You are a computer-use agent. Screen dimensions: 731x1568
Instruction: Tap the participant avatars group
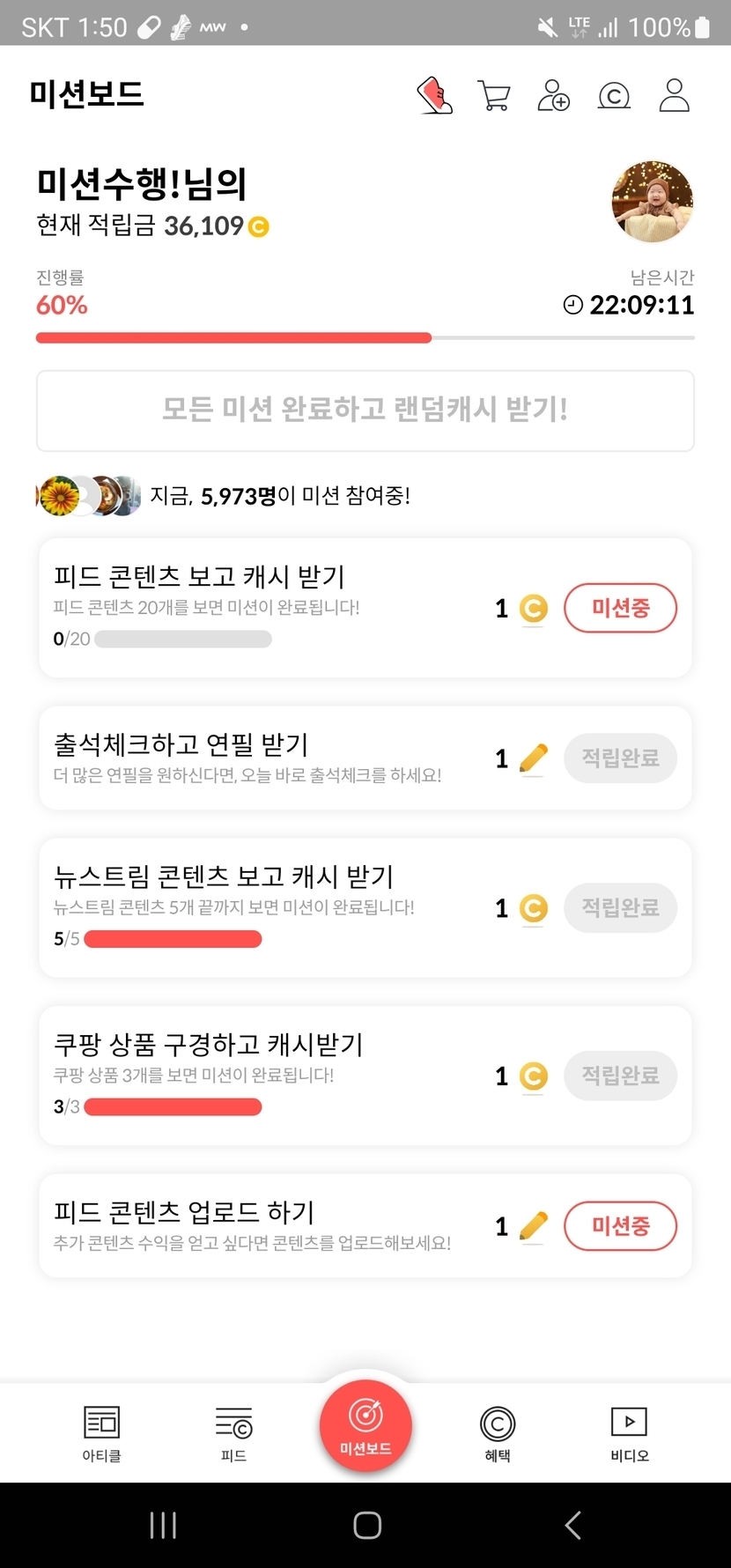(x=88, y=496)
